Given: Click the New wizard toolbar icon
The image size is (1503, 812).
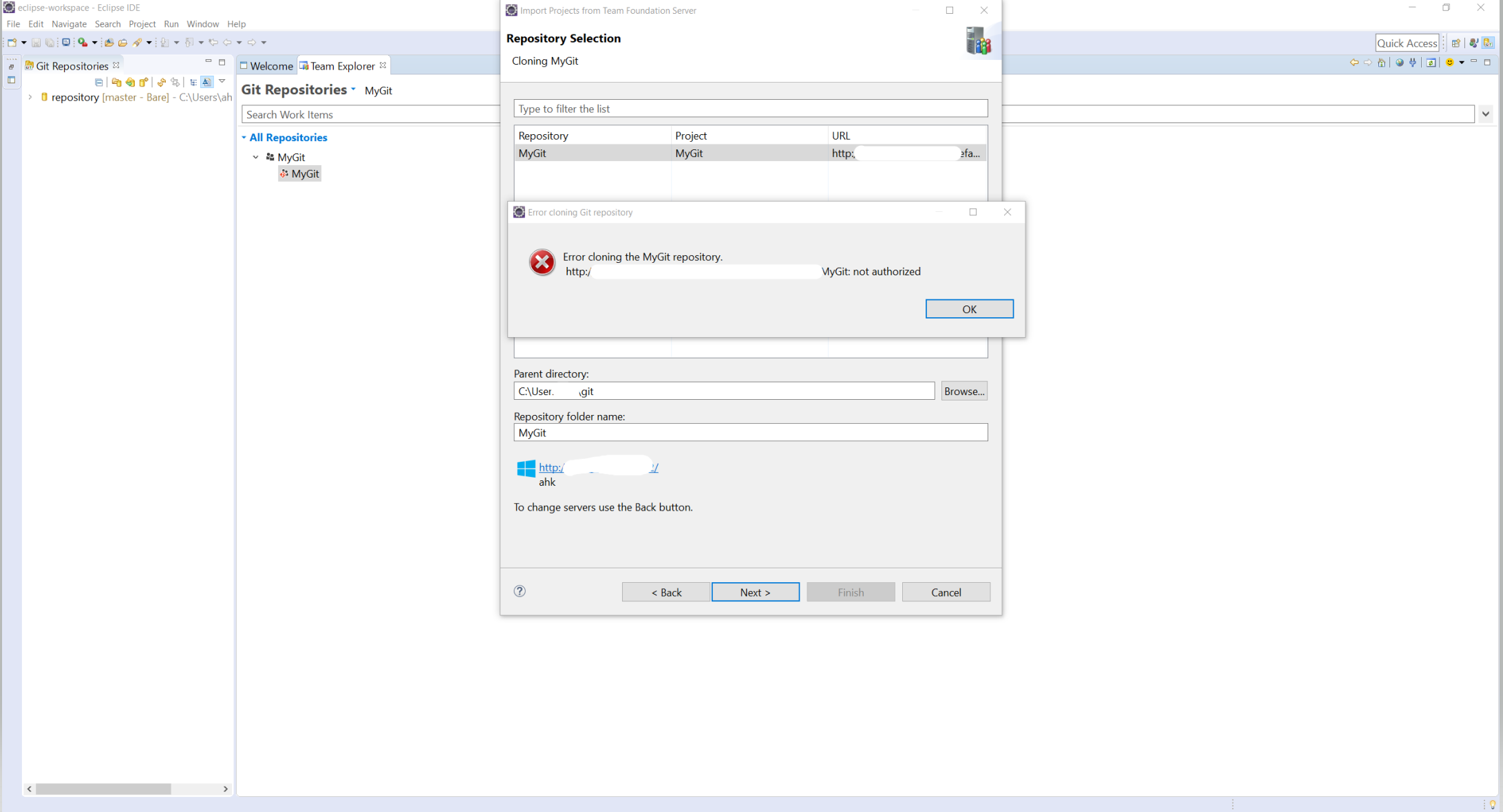Looking at the screenshot, I should point(12,43).
